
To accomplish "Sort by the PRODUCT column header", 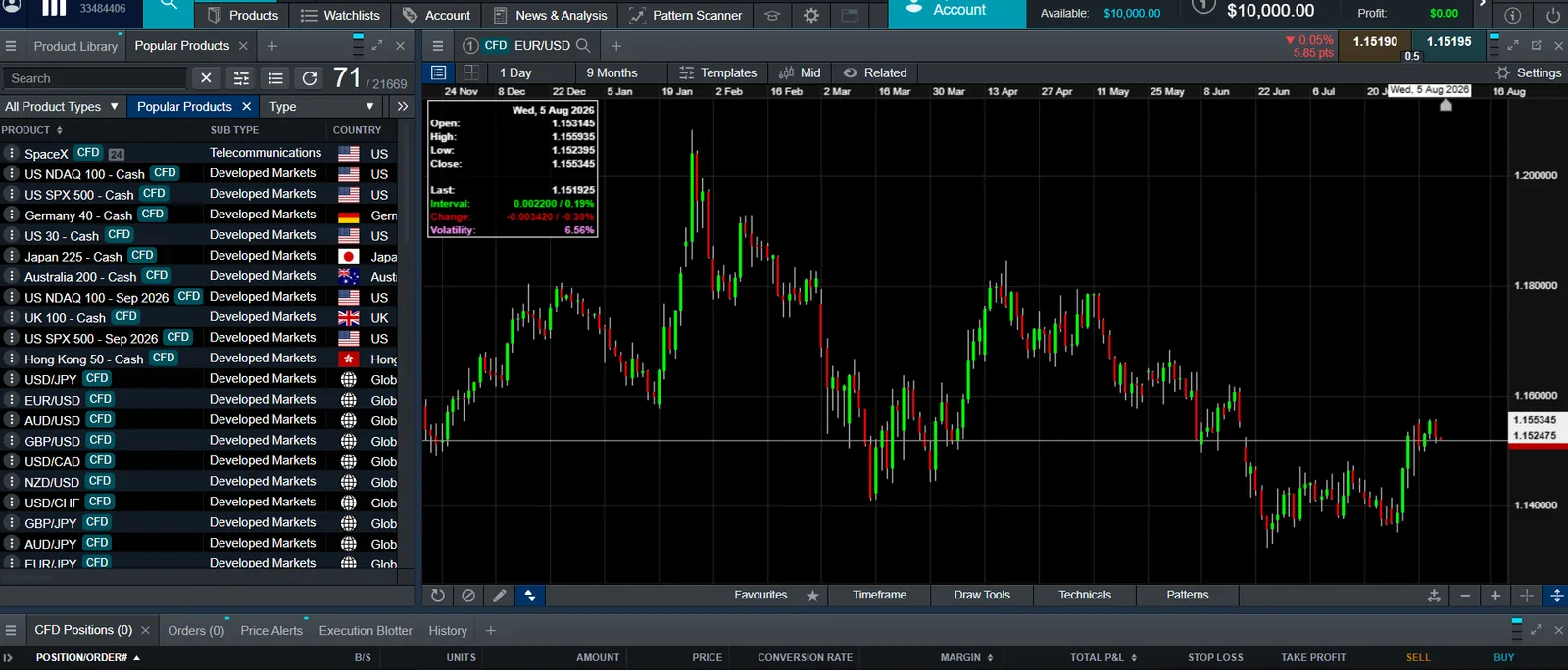I will click(x=31, y=130).
